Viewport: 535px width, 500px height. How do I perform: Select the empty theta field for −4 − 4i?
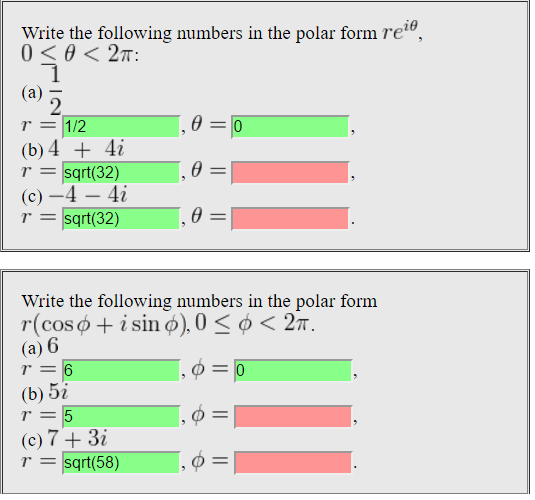click(x=290, y=219)
